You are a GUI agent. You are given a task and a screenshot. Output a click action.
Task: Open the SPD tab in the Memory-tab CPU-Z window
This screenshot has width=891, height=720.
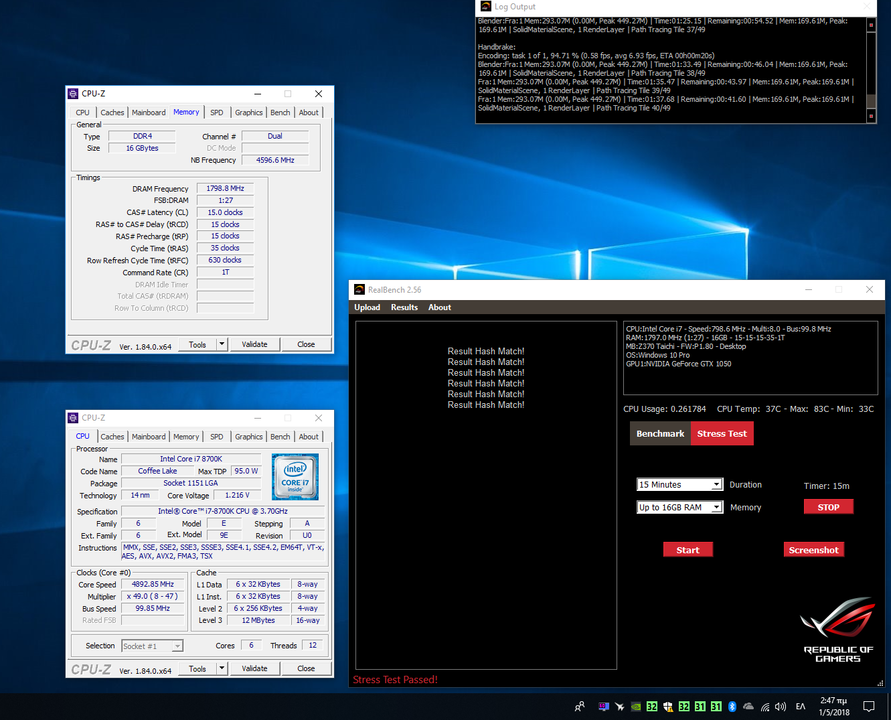(x=216, y=113)
